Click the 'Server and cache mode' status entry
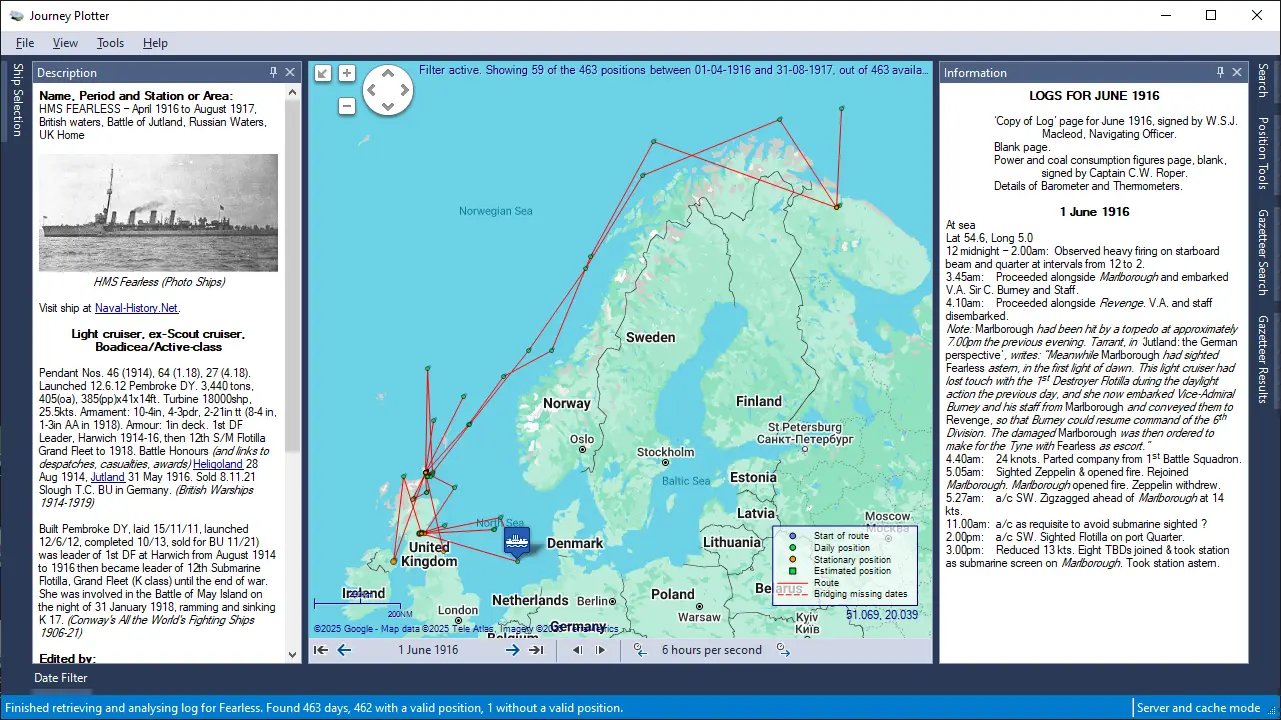This screenshot has width=1281, height=720. coord(1198,708)
